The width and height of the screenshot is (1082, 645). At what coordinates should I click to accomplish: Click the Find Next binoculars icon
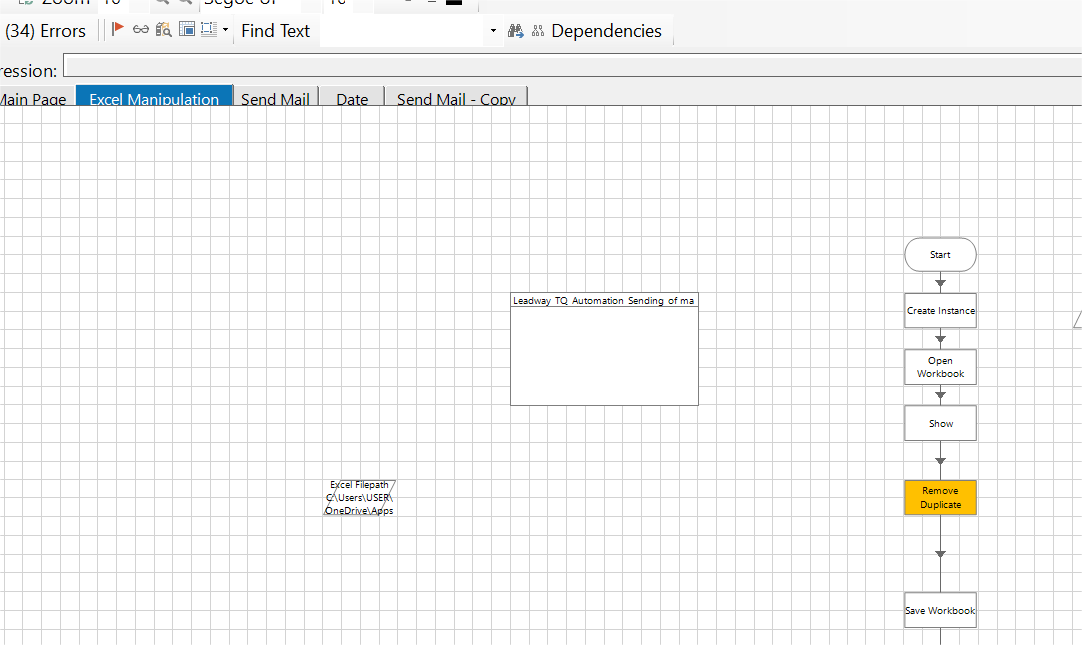pos(517,31)
